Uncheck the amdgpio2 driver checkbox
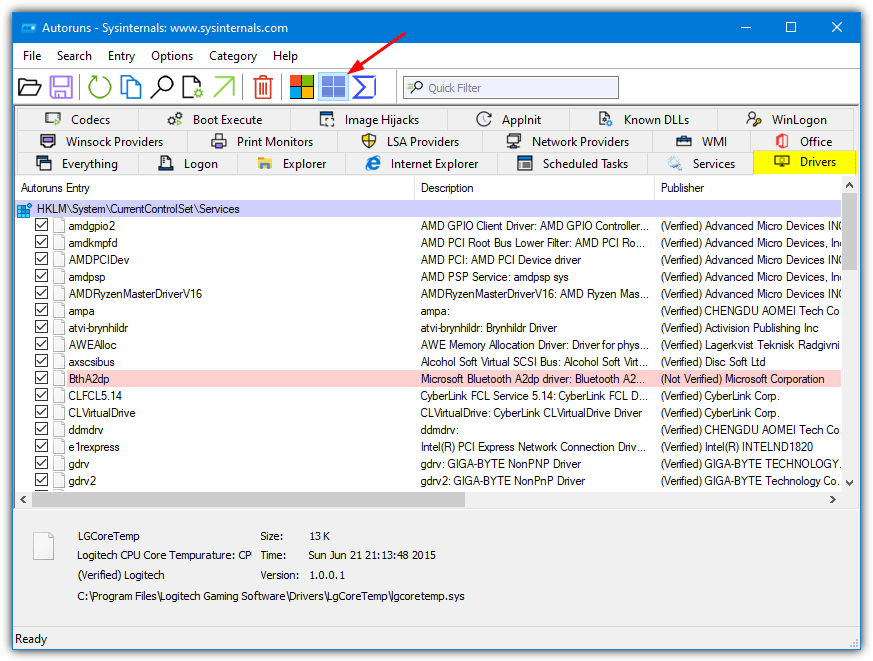Viewport: 873px width, 661px height. point(41,225)
